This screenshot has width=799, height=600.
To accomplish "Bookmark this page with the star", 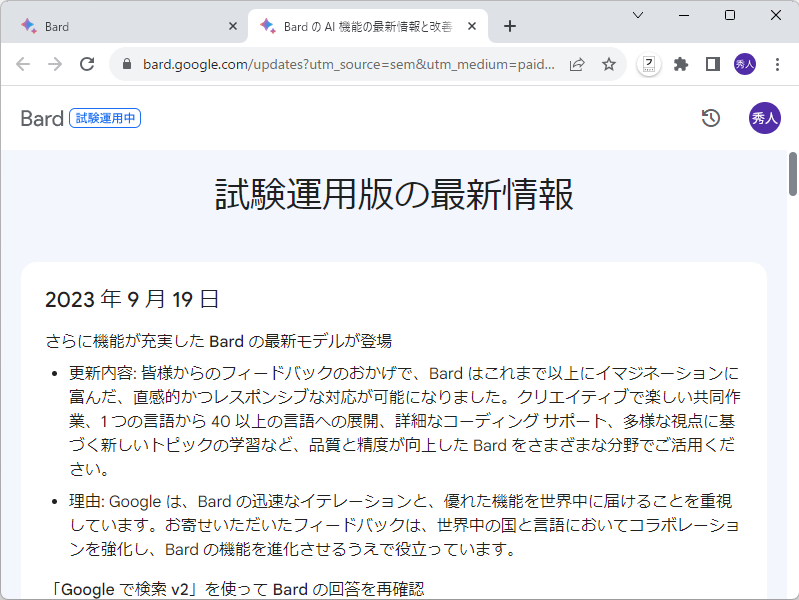I will 608,64.
